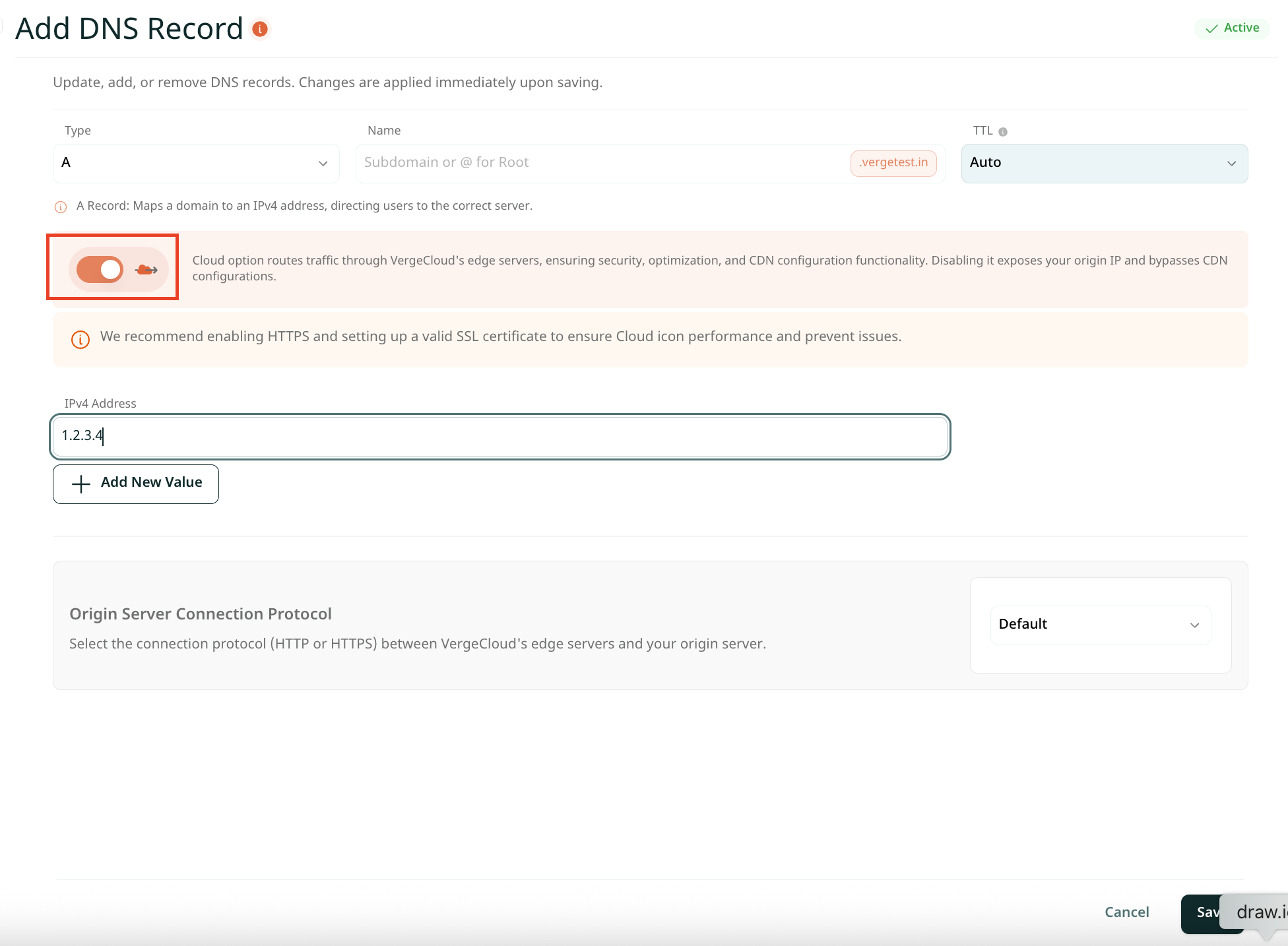Click the checkmark icon in the Active badge
Image resolution: width=1288 pixels, height=946 pixels.
click(1211, 29)
